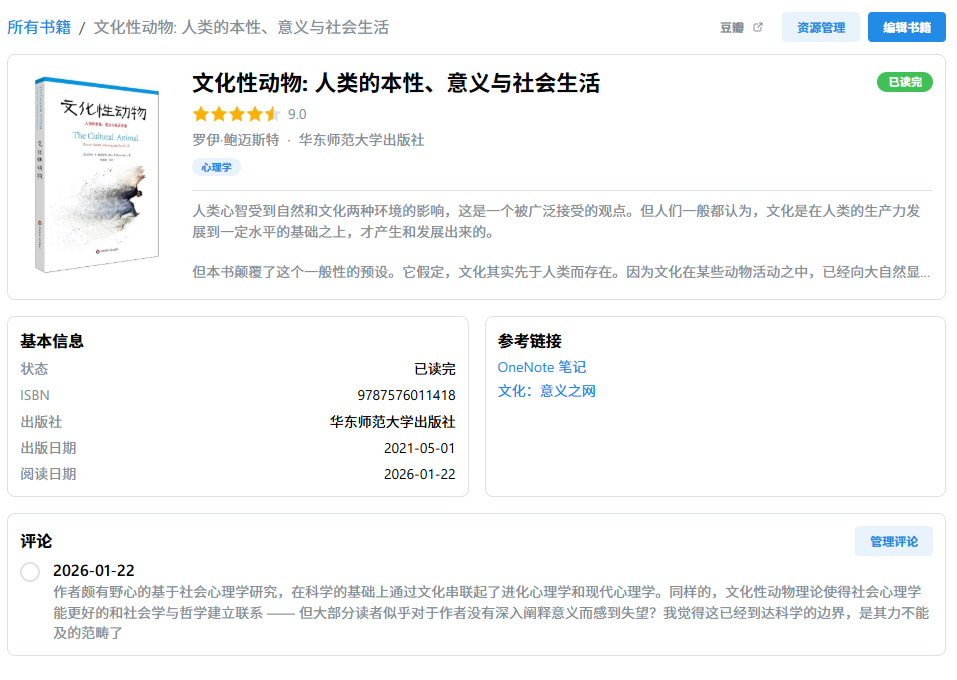
Task: Follow the 文化：意义之网 reference link
Action: [546, 391]
